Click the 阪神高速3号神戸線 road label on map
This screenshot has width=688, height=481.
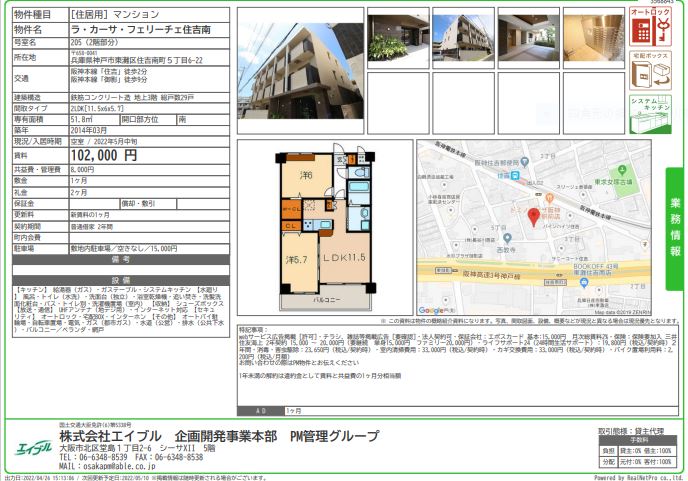tap(491, 275)
